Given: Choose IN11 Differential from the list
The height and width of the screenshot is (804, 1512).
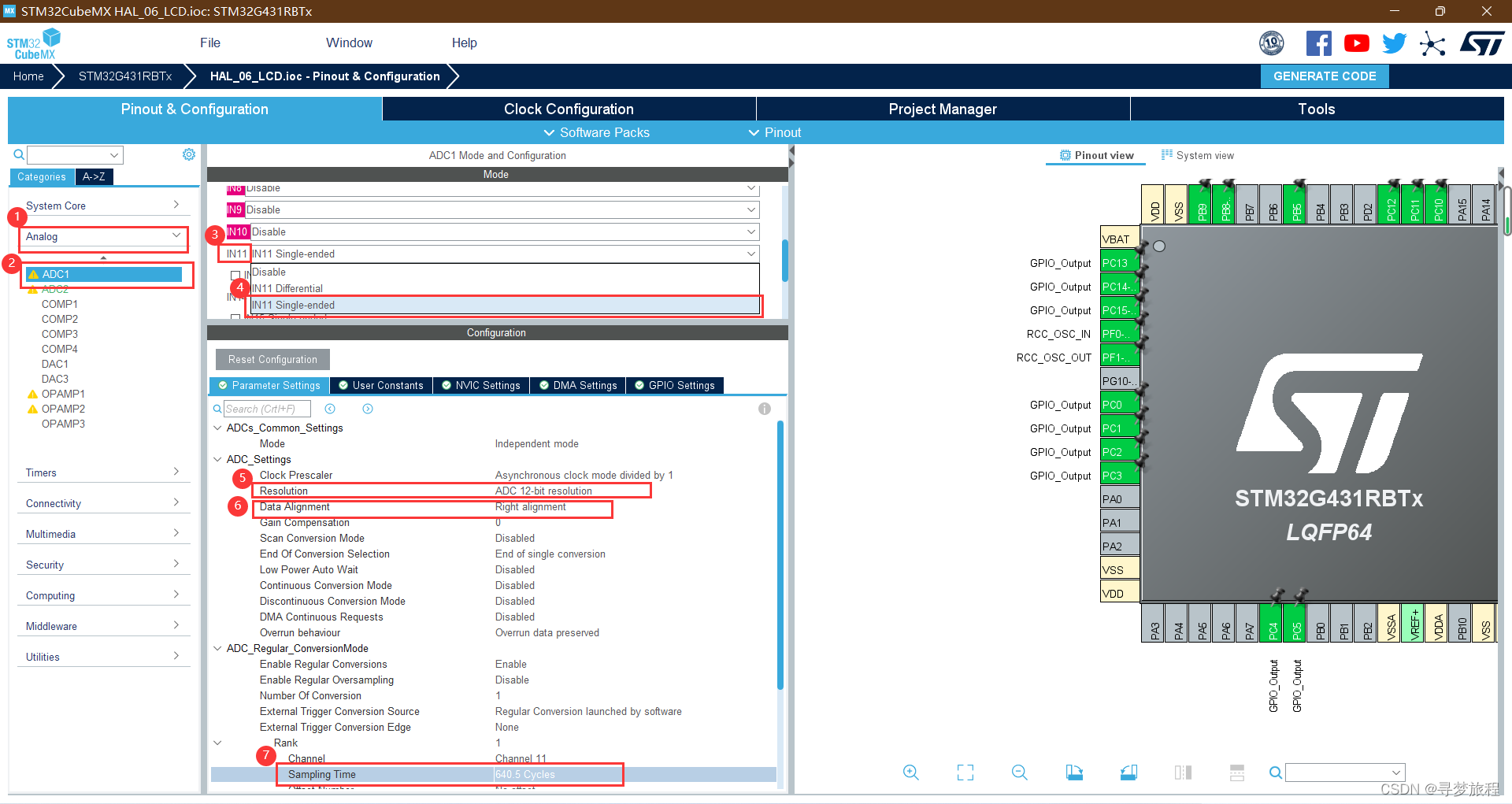Looking at the screenshot, I should click(x=505, y=288).
